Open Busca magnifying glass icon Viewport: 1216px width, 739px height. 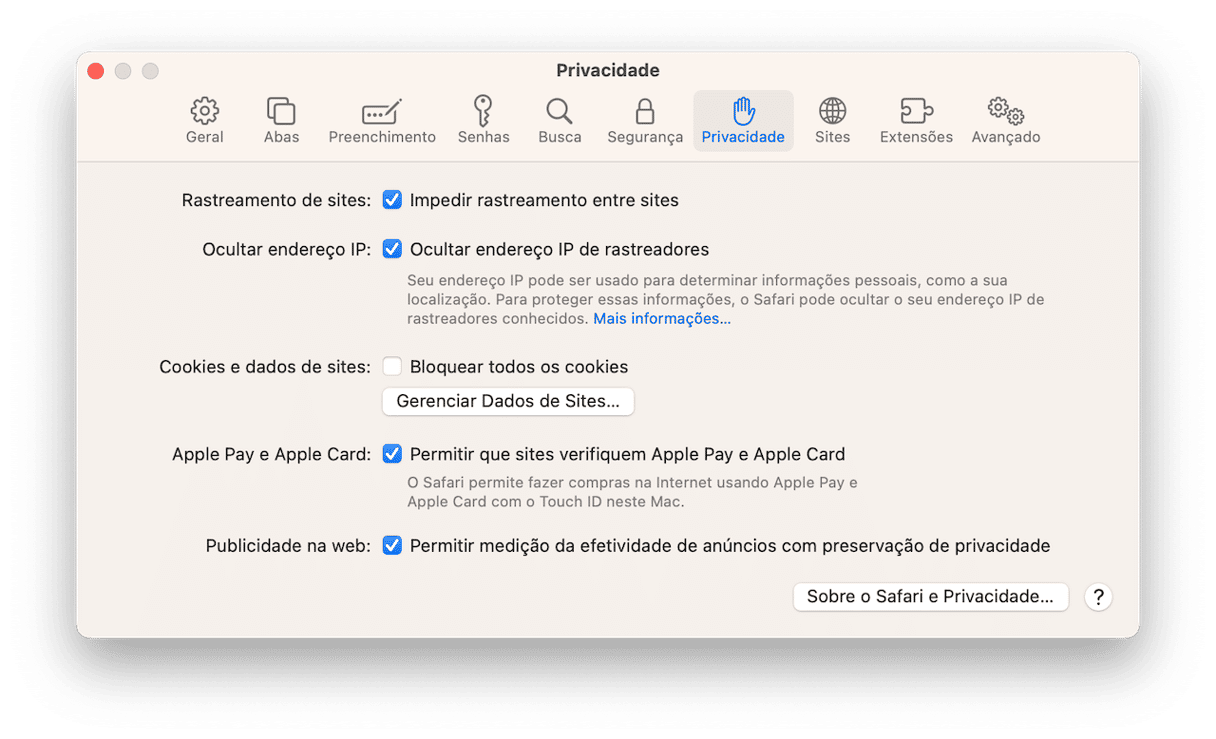(x=559, y=111)
